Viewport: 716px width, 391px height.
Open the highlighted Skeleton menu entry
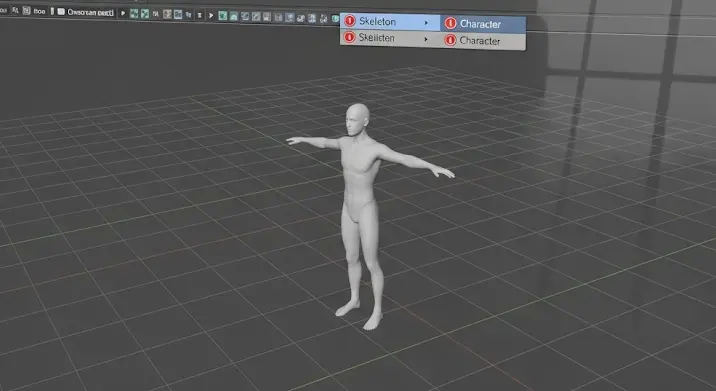tap(390, 21)
